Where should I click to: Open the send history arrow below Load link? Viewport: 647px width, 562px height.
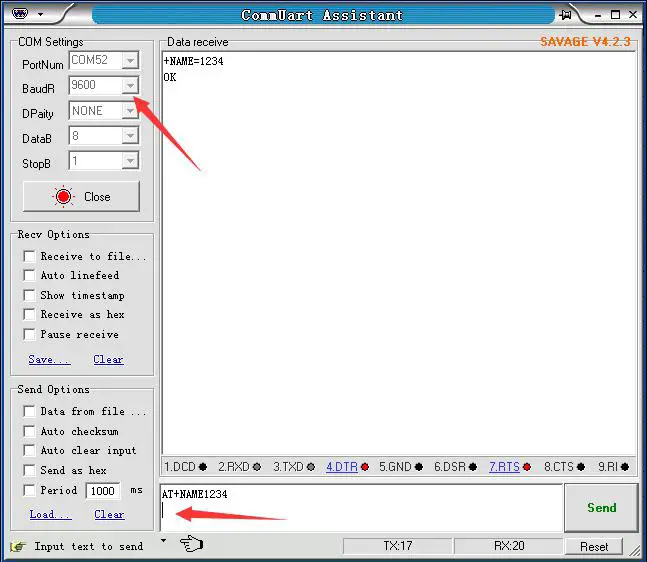pos(164,540)
